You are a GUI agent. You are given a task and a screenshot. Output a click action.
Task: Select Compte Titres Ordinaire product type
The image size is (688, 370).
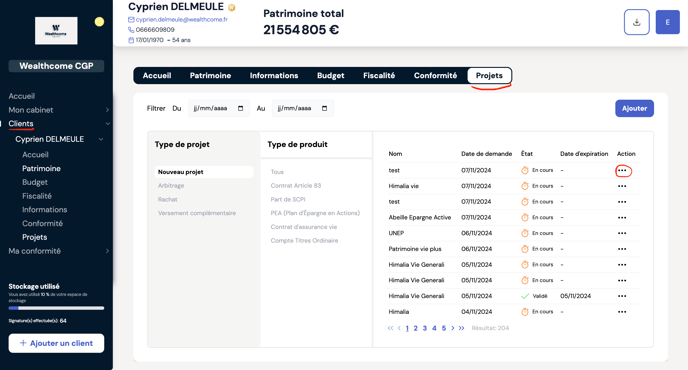click(x=304, y=241)
